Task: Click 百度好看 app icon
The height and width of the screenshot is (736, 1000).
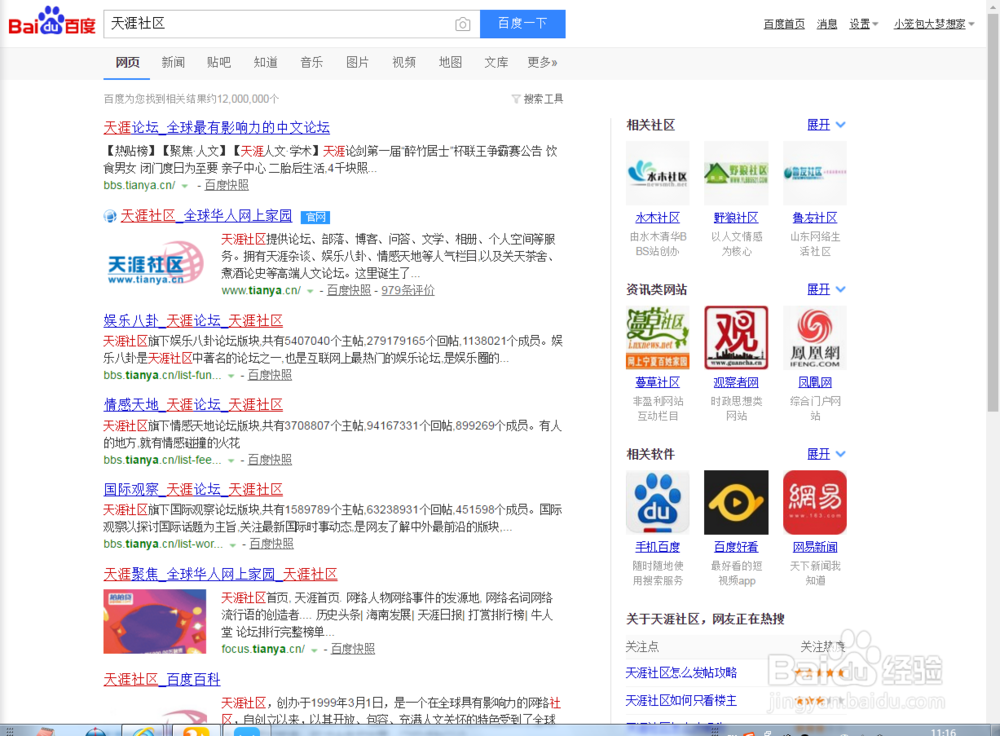Action: click(x=736, y=503)
